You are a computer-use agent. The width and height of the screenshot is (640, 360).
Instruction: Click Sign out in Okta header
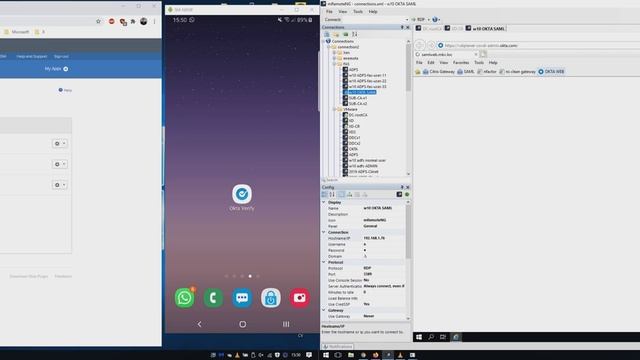click(61, 56)
